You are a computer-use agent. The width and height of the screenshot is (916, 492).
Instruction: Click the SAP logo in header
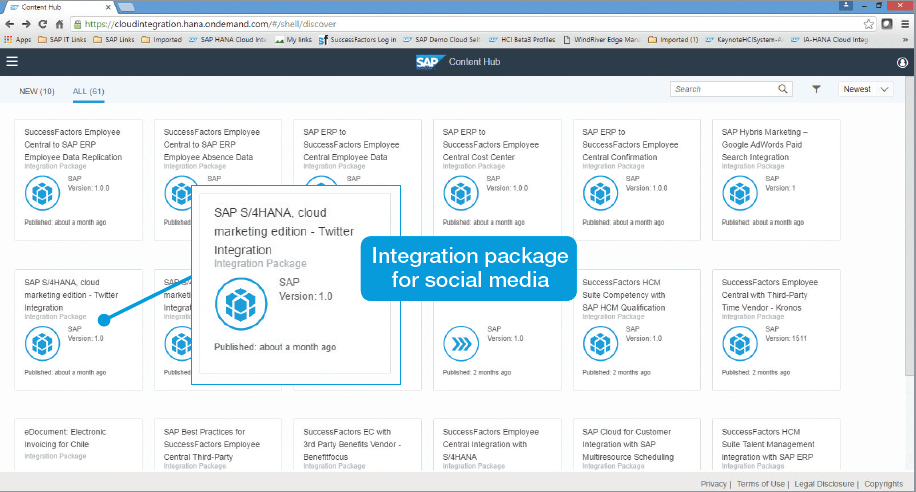pos(429,62)
